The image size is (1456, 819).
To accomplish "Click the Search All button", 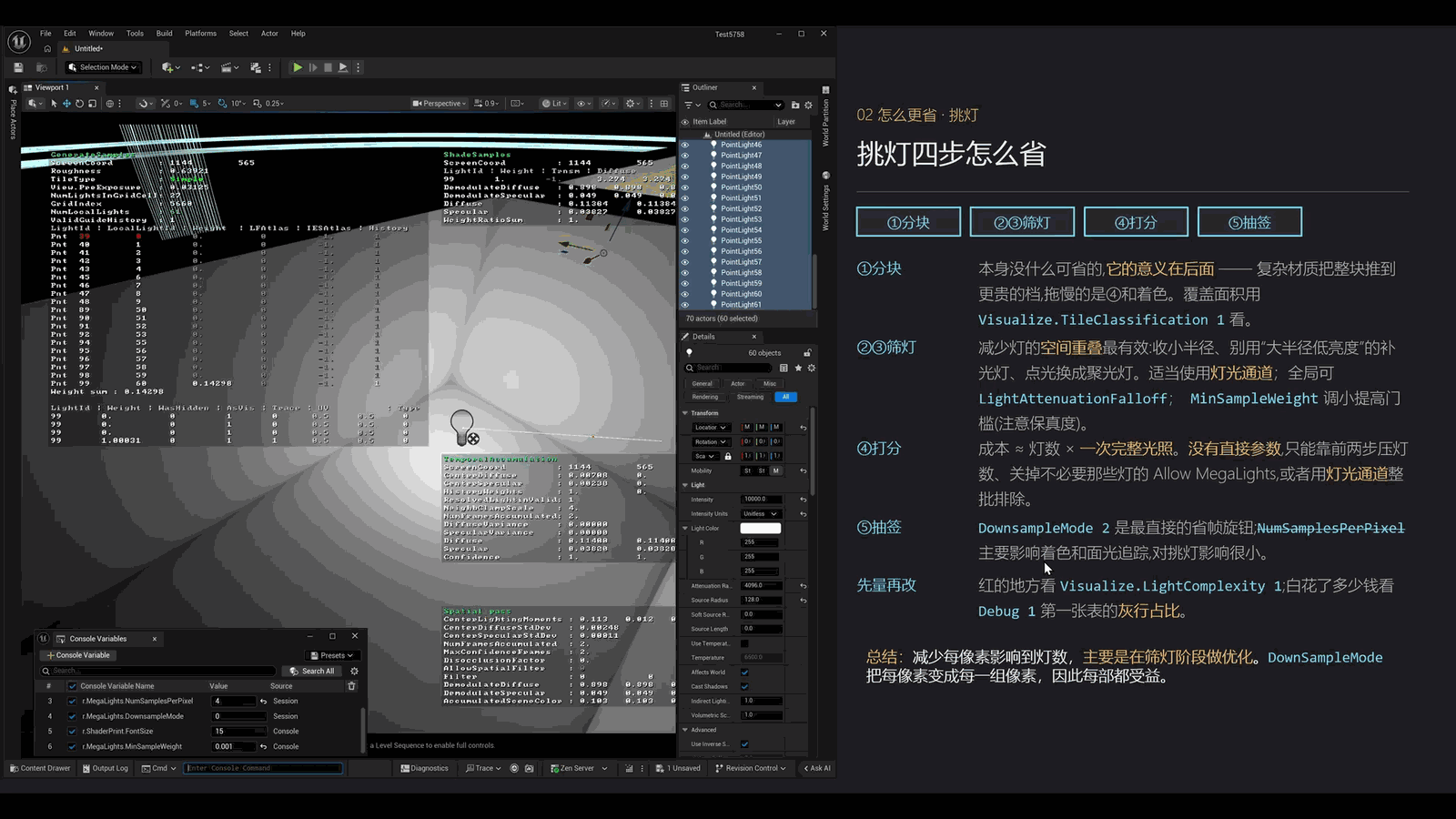I will 313,671.
